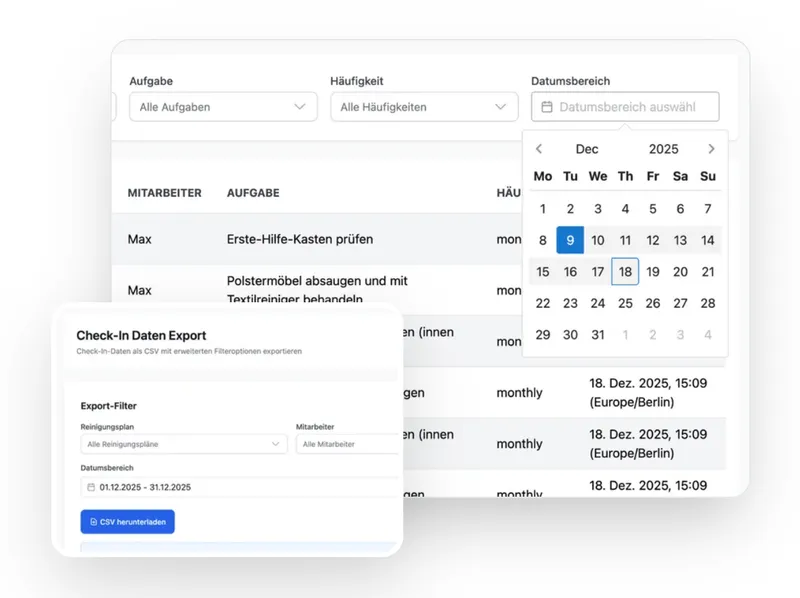
Task: Click the export date range 01.12.2025 - 31.12.2025 field
Action: pos(240,487)
